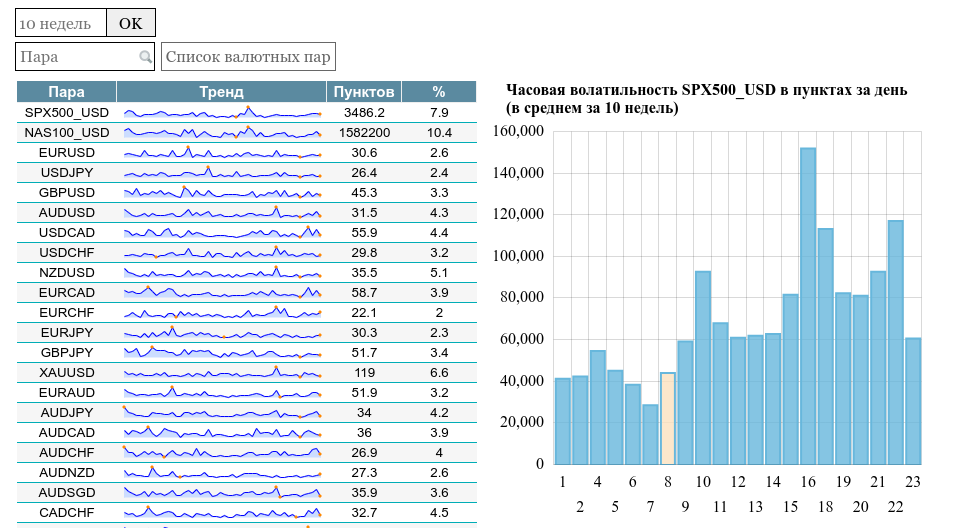Click the shortest bar at hour 7
Screen dimensions: 953x528
pyautogui.click(x=650, y=434)
